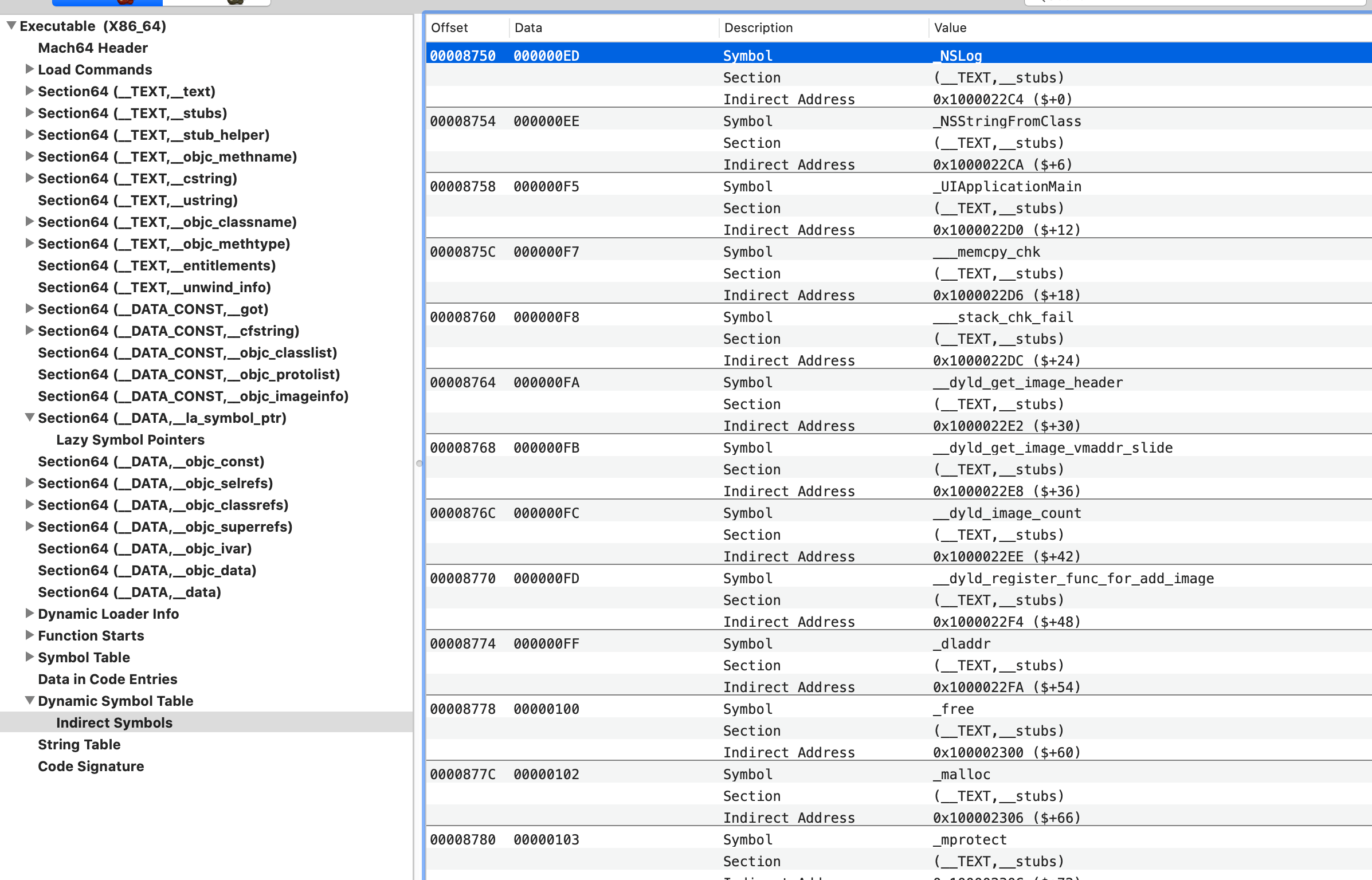
Task: Expand Section64 (__DATA,__objc_superrefs) triangle
Action: [x=29, y=527]
